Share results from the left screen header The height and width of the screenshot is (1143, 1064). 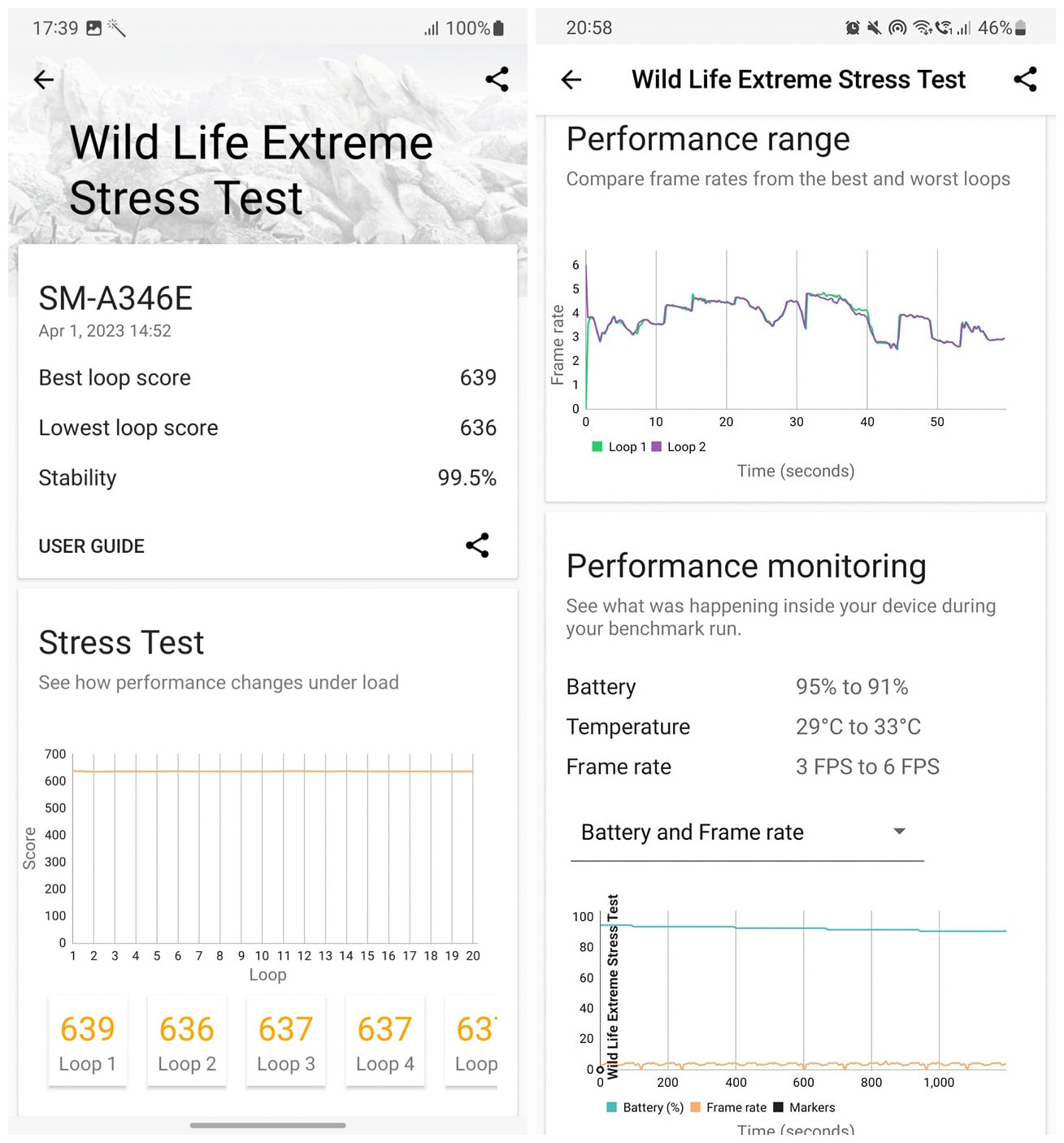point(497,80)
